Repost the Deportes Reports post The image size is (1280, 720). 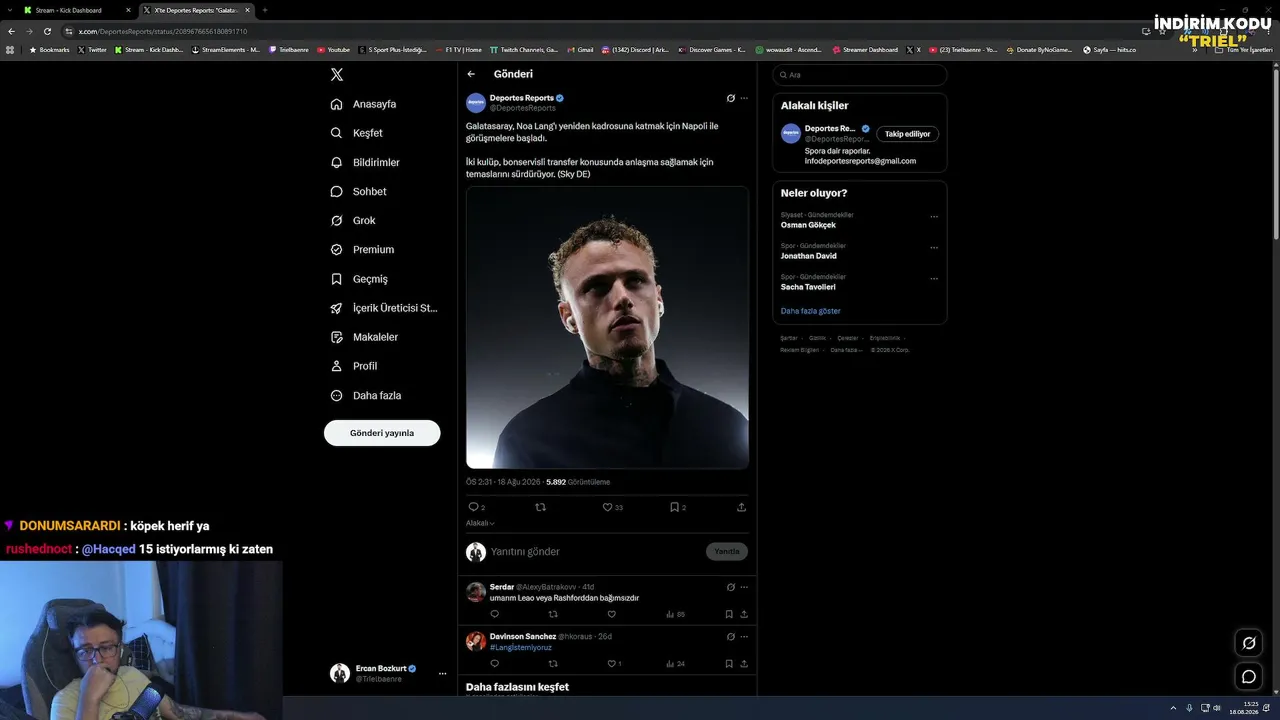pyautogui.click(x=541, y=507)
